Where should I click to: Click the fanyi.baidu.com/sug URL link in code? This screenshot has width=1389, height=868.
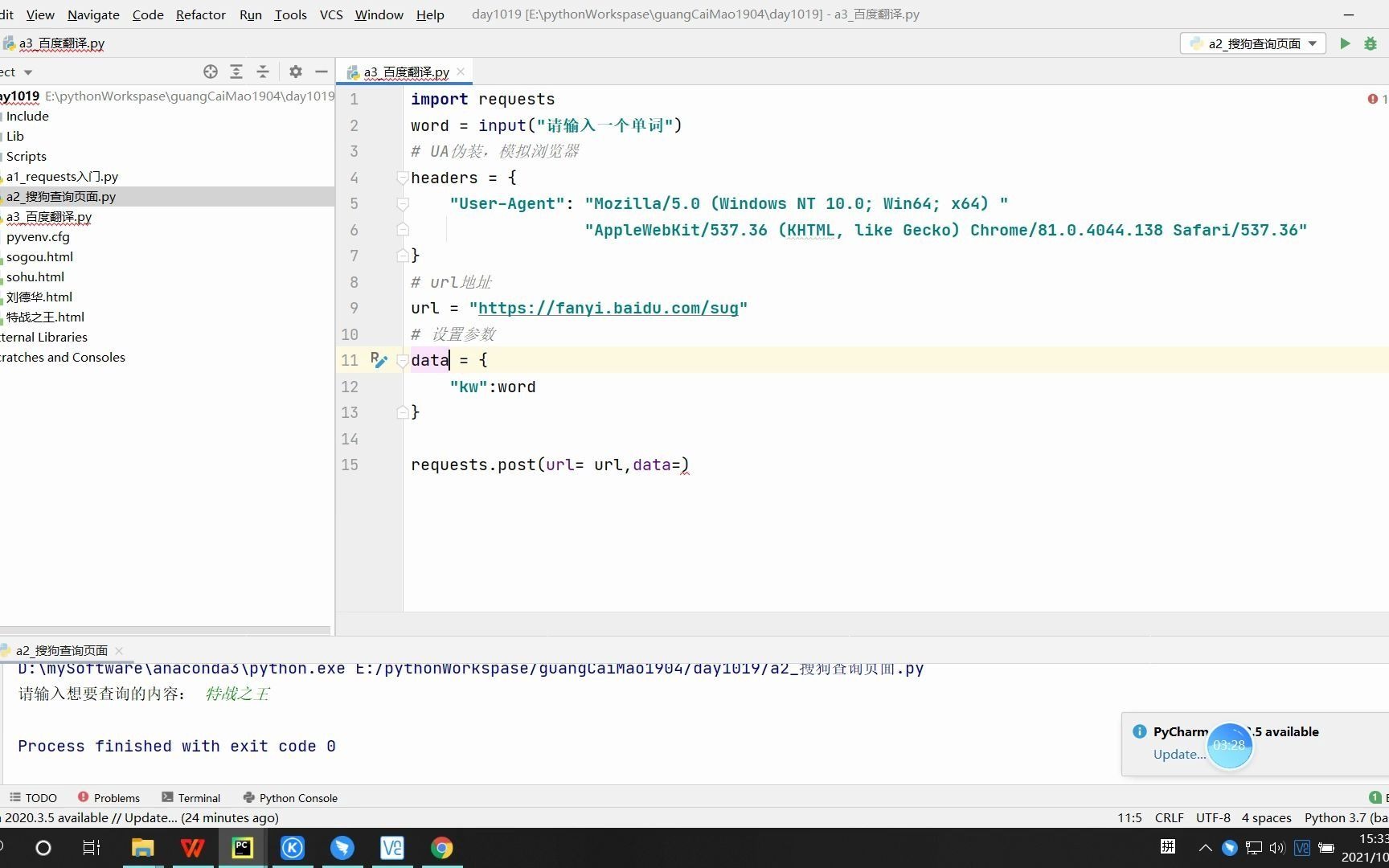(x=608, y=308)
